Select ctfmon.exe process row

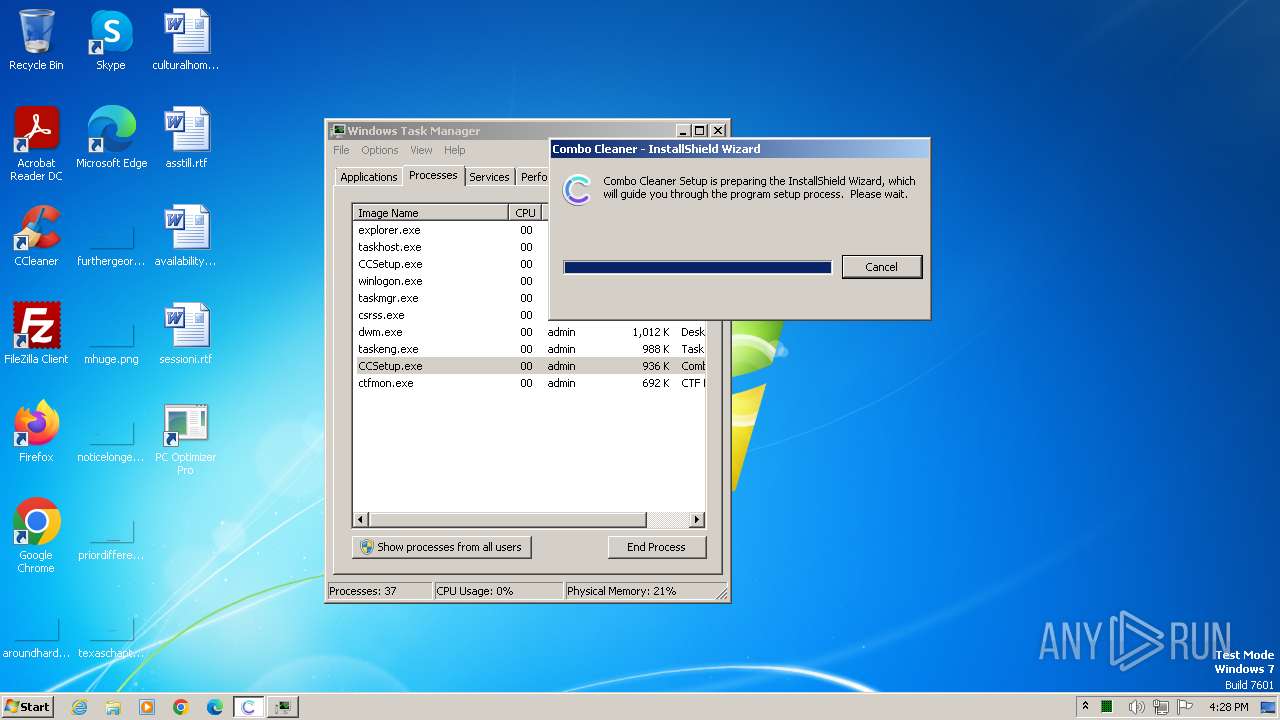[x=530, y=383]
